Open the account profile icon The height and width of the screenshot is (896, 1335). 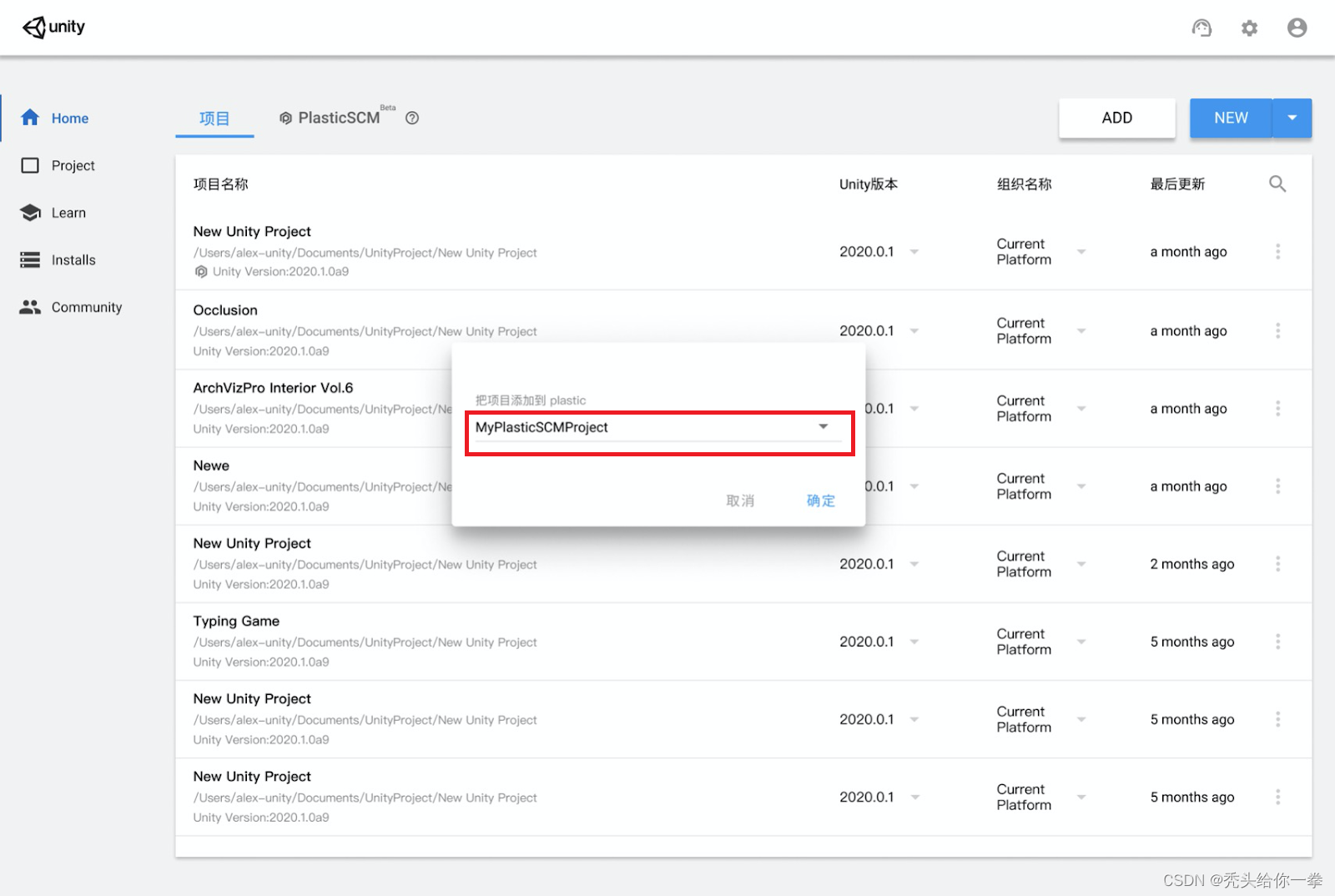1297,28
